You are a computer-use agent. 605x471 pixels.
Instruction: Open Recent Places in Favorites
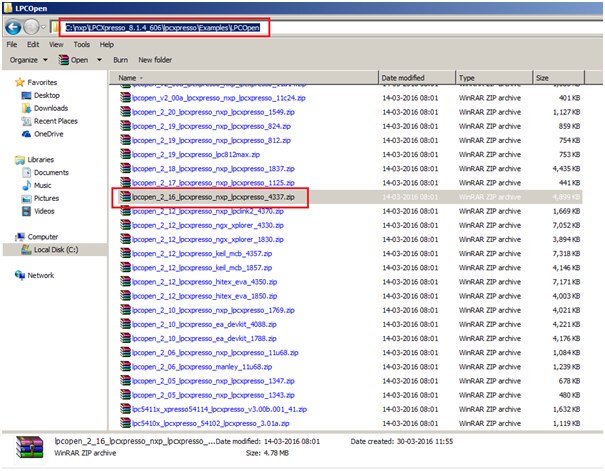[50, 121]
